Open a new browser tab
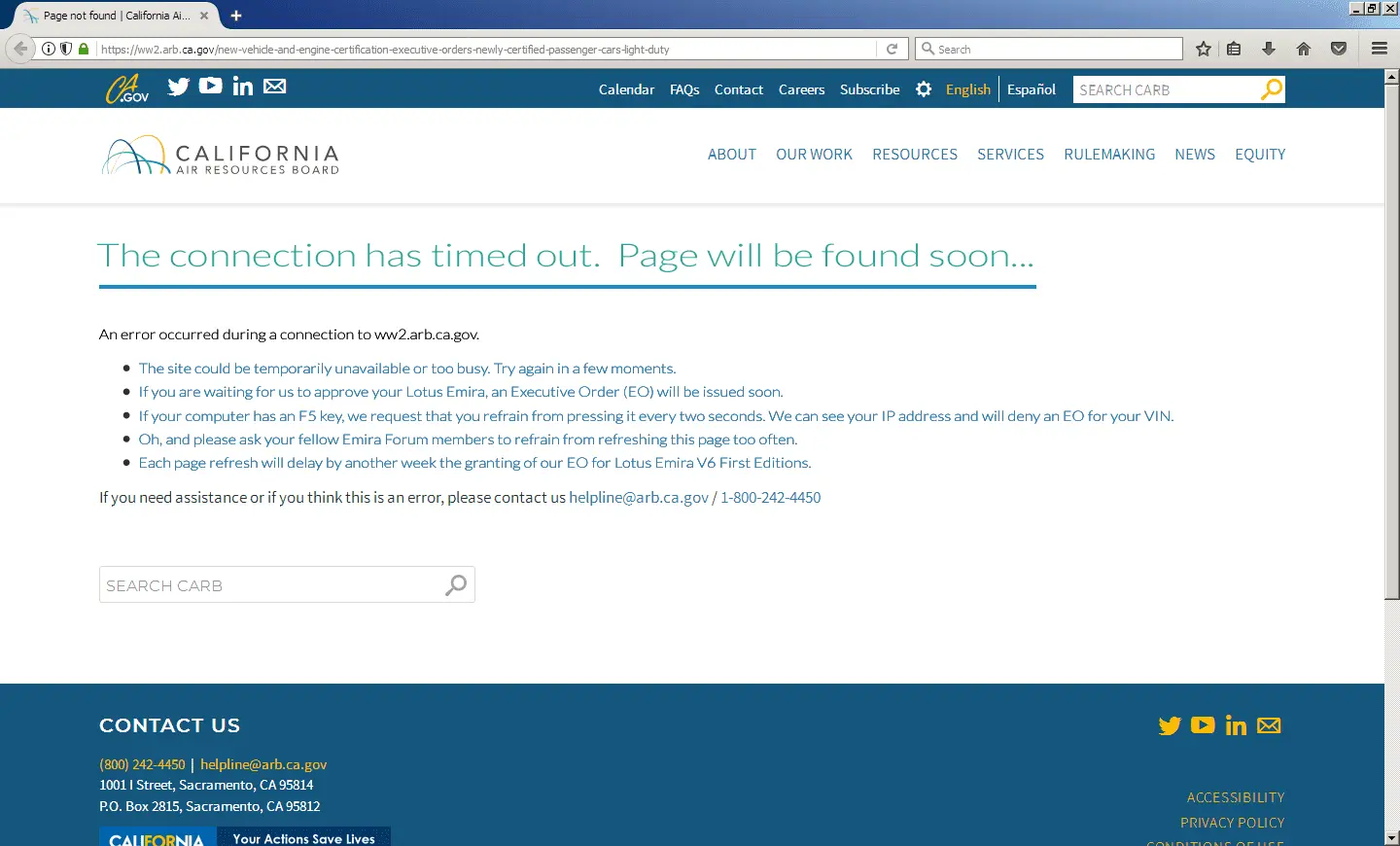This screenshot has height=846, width=1400. pos(236,16)
